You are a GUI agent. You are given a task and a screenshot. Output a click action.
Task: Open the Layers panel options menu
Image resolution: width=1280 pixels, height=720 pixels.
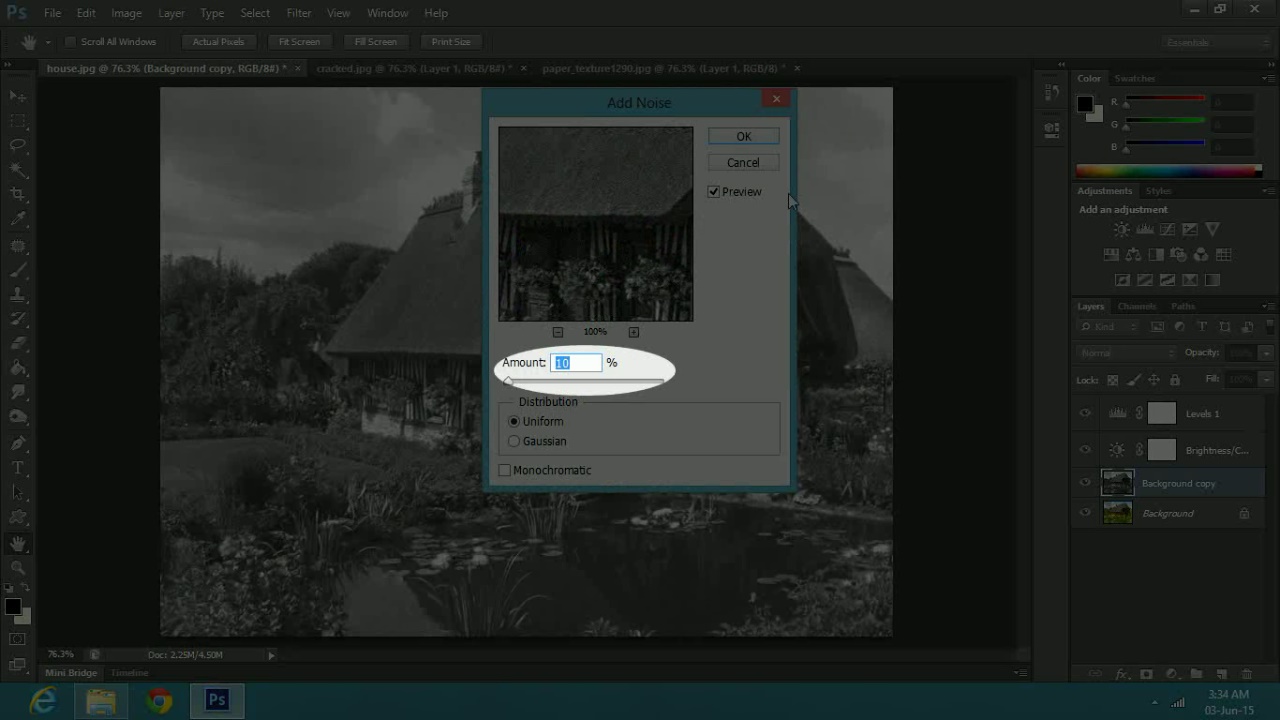(x=1267, y=307)
